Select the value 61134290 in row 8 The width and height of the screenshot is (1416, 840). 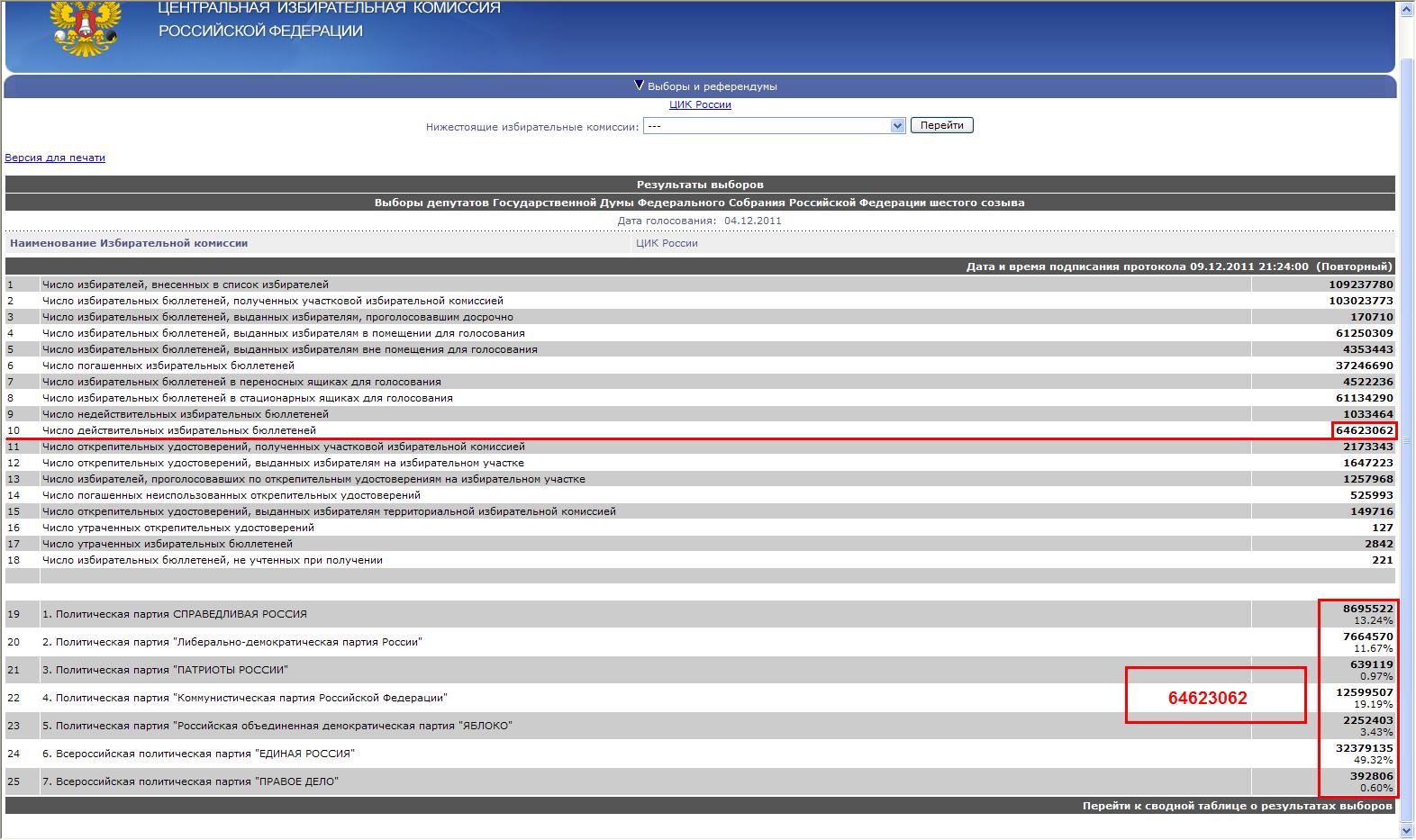1364,398
